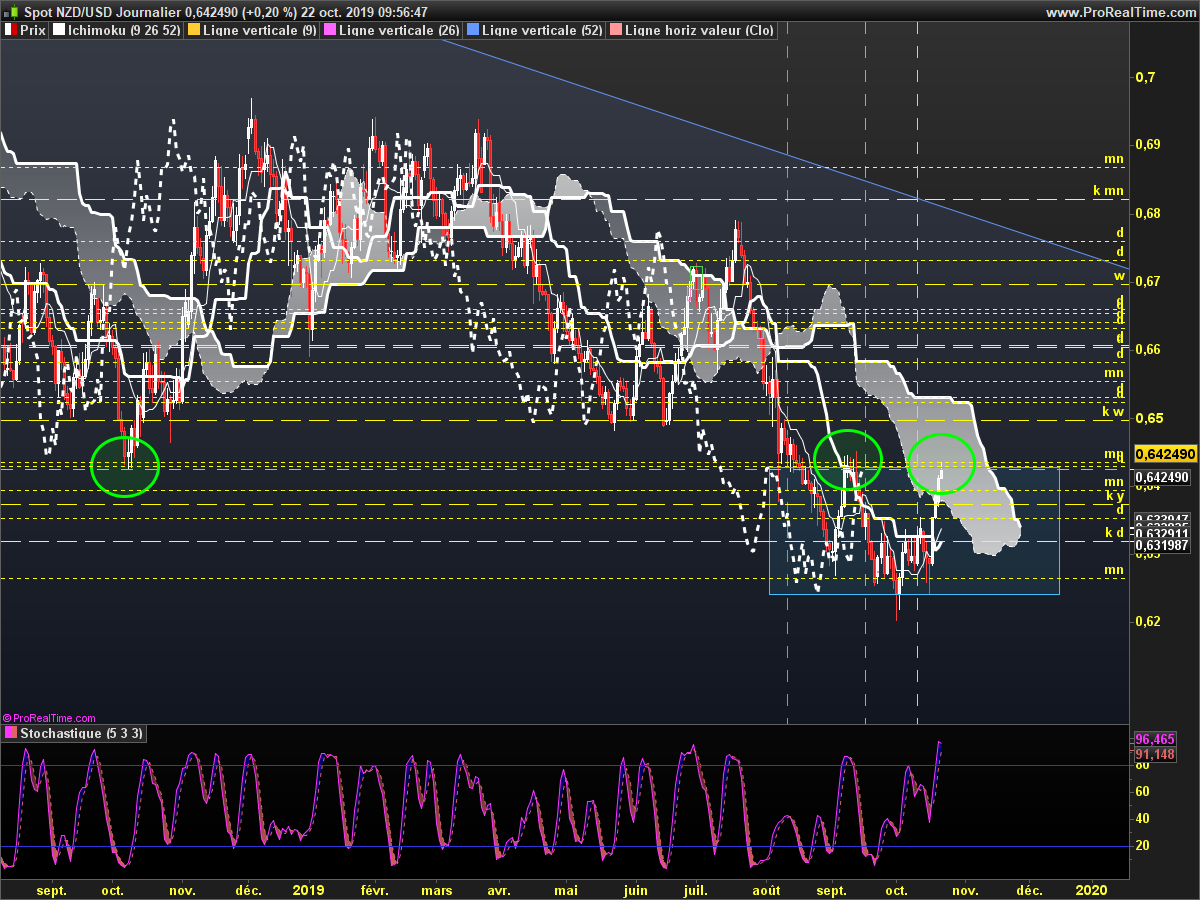
Task: Select the Prix legend label
Action: pos(33,31)
